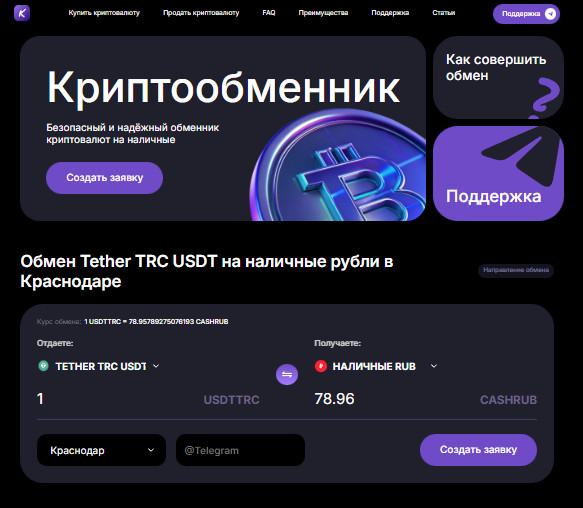Viewport: 583px width, 508px height.
Task: Click Создать заявку button in exchange form
Action: pos(478,450)
